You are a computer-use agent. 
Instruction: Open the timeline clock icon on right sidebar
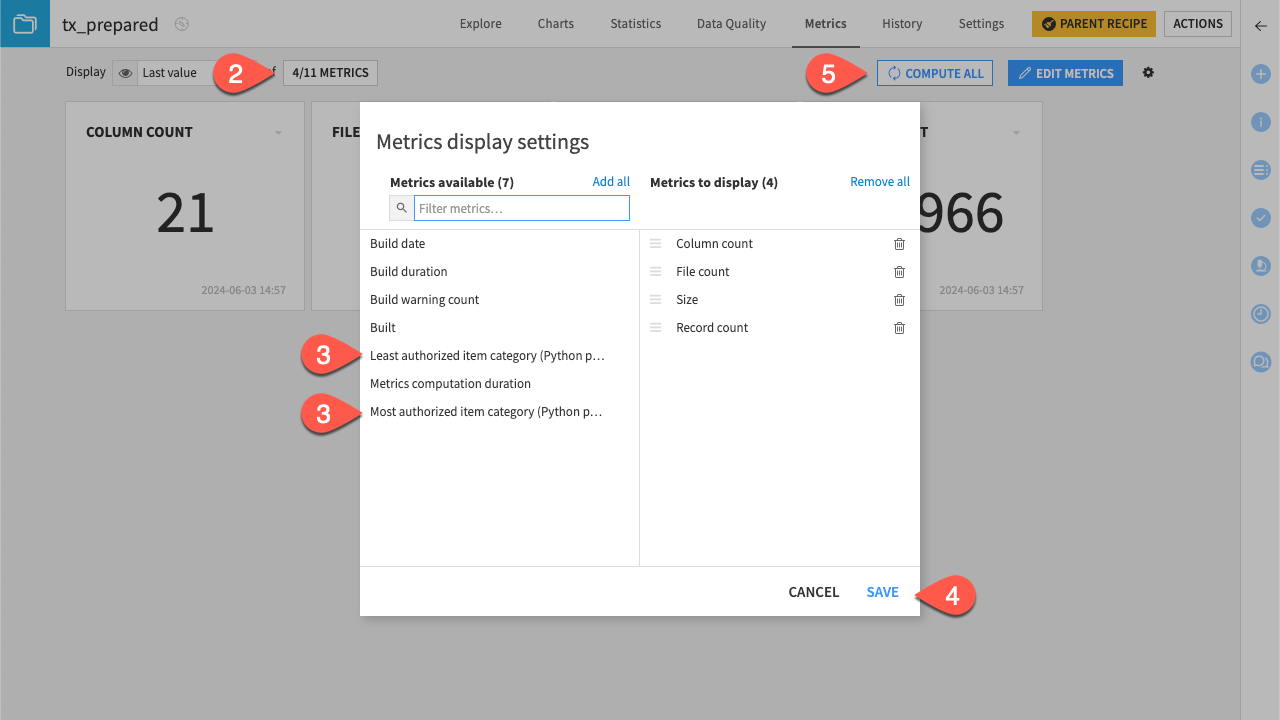(x=1260, y=314)
